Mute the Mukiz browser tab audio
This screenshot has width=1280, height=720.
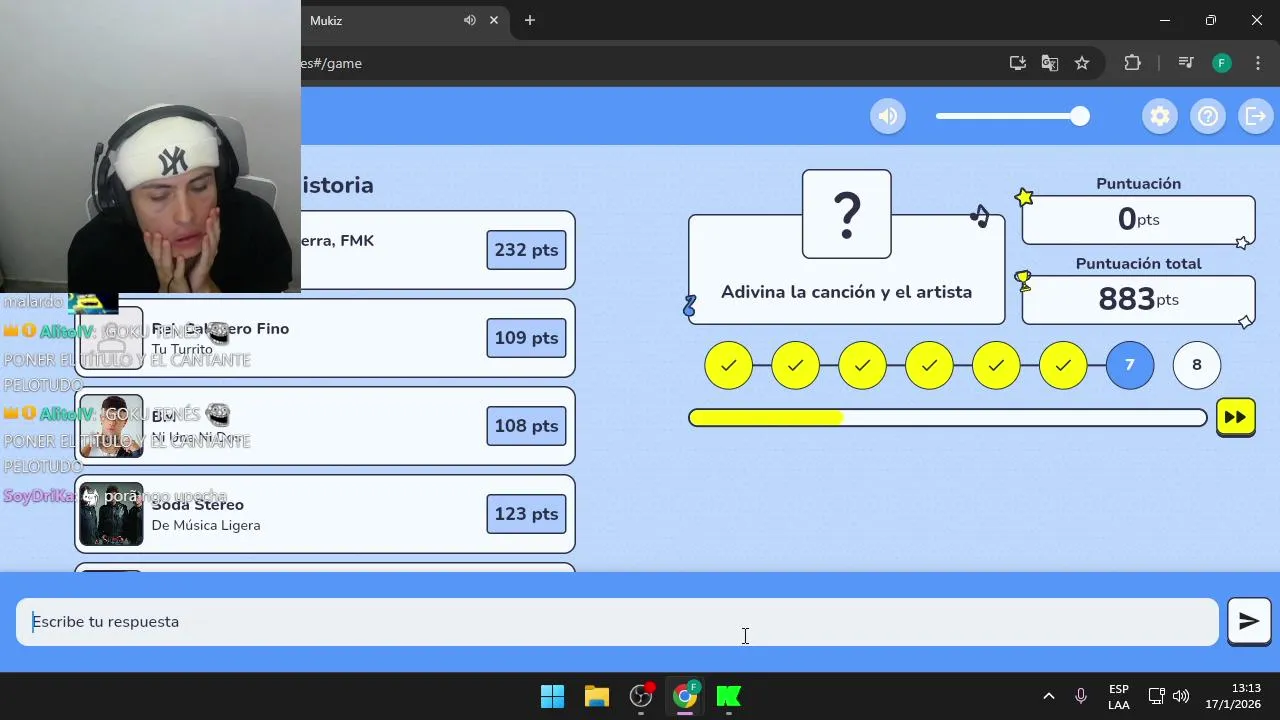469,20
